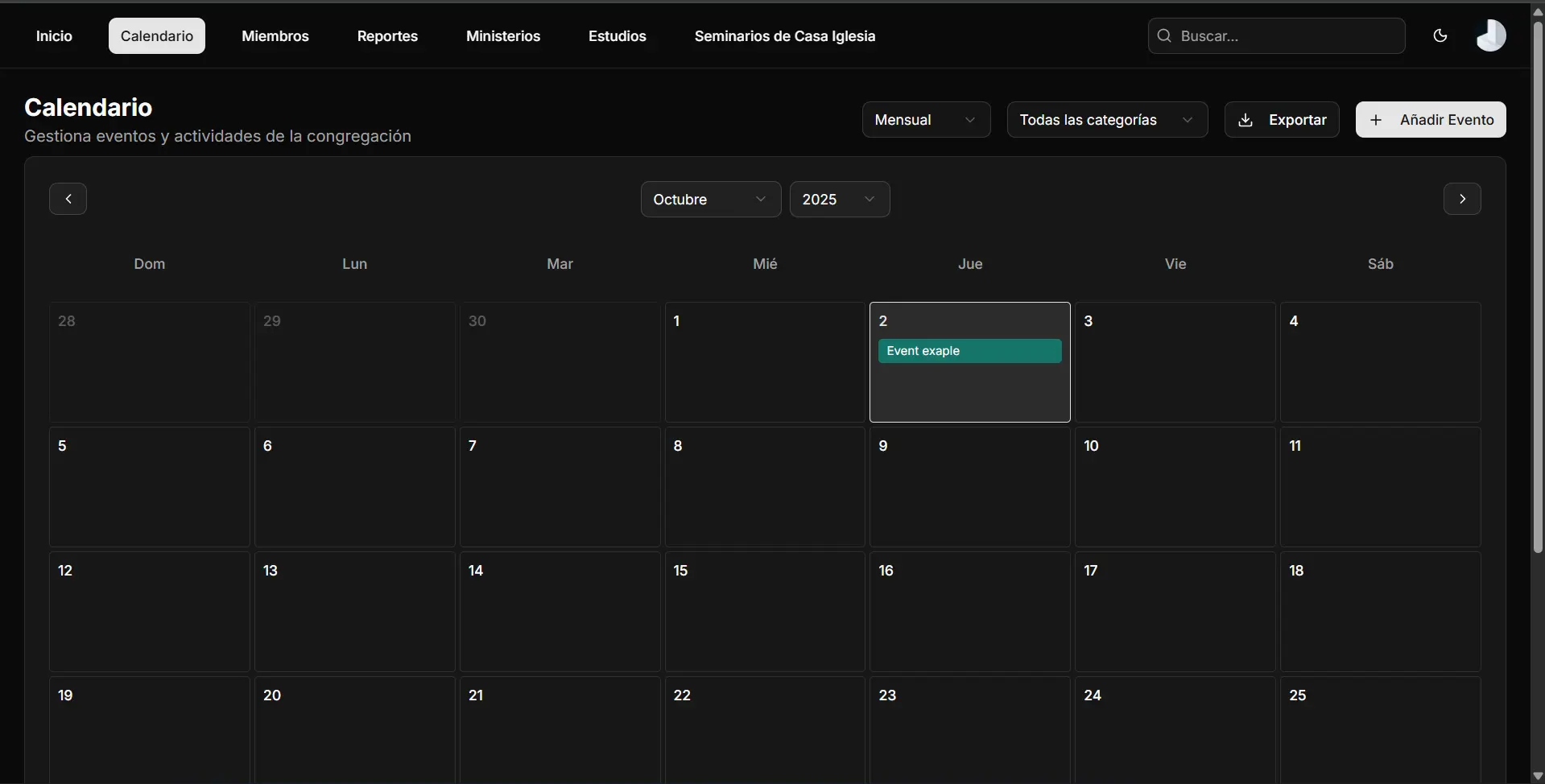Expand the Todas las categorías filter
The width and height of the screenshot is (1545, 784).
[1107, 120]
